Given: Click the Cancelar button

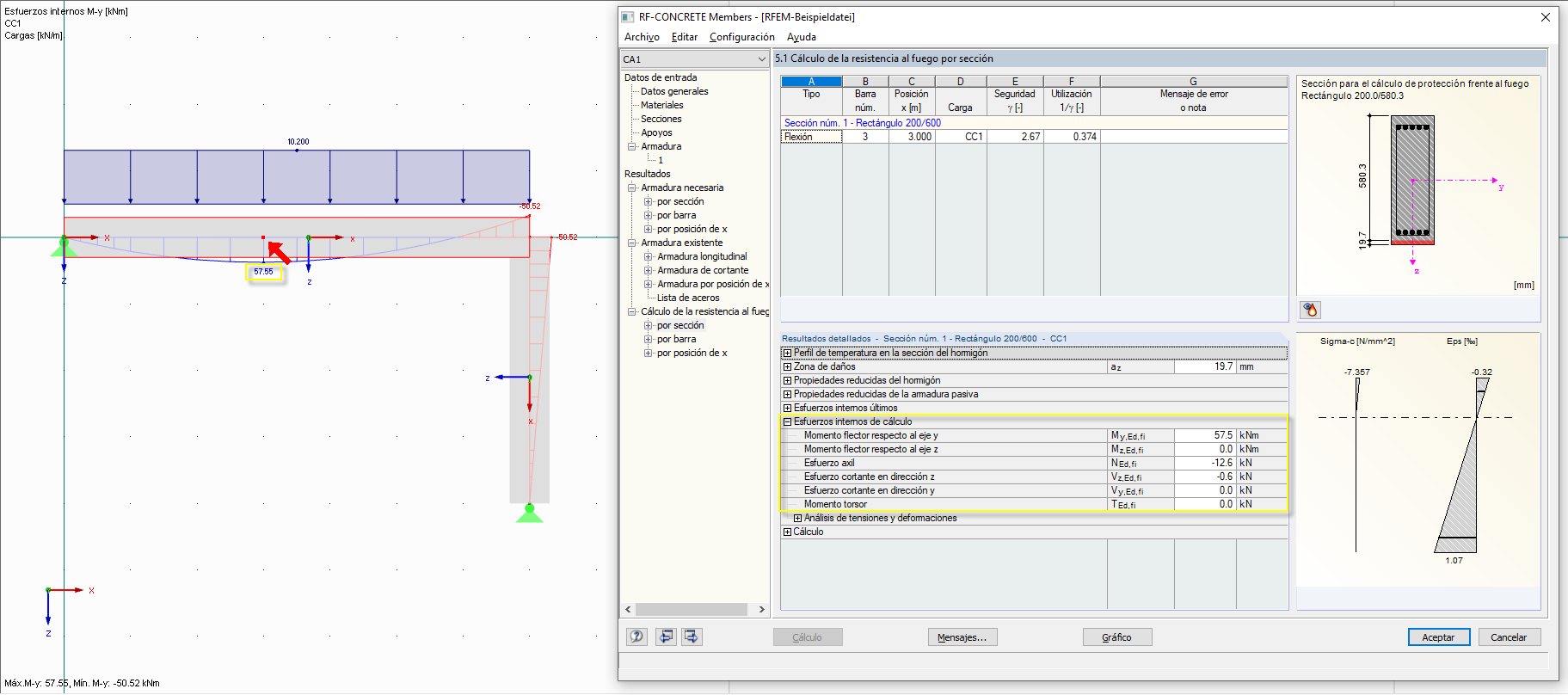Looking at the screenshot, I should pos(1509,637).
